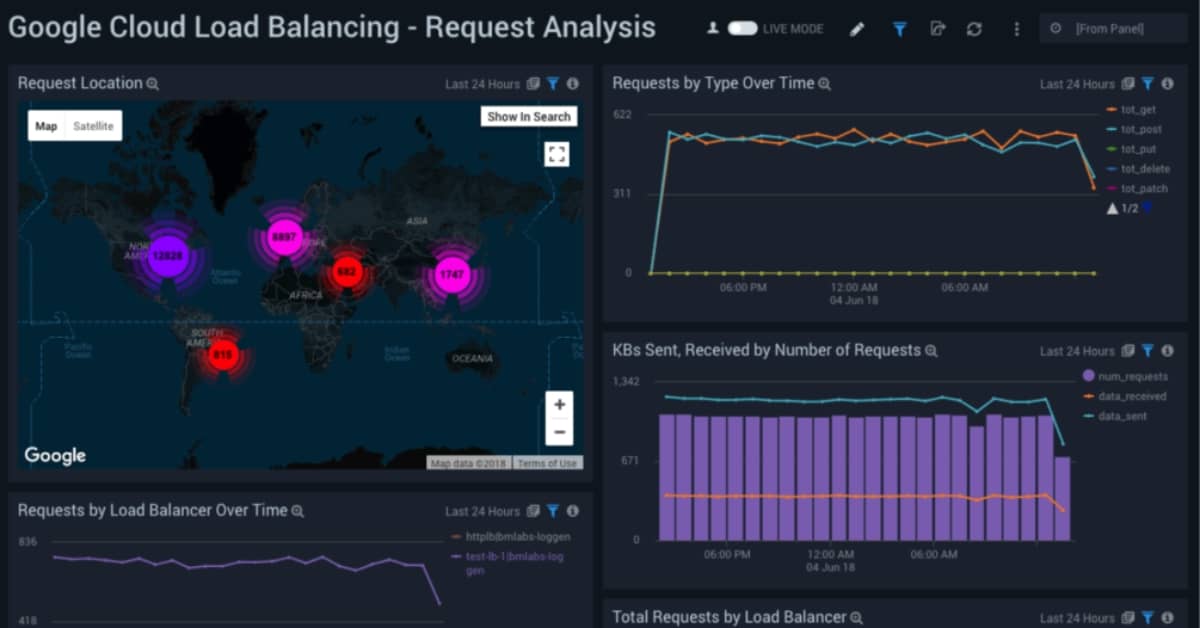Show info for Requests by Type panel
This screenshot has width=1200, height=628.
click(x=1168, y=84)
